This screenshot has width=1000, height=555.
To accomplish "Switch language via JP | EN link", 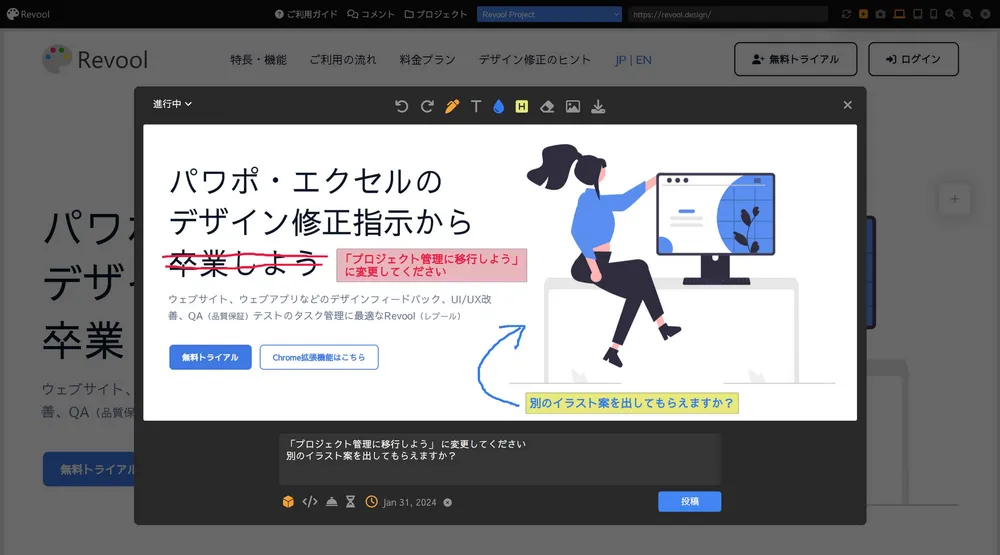I will [633, 60].
